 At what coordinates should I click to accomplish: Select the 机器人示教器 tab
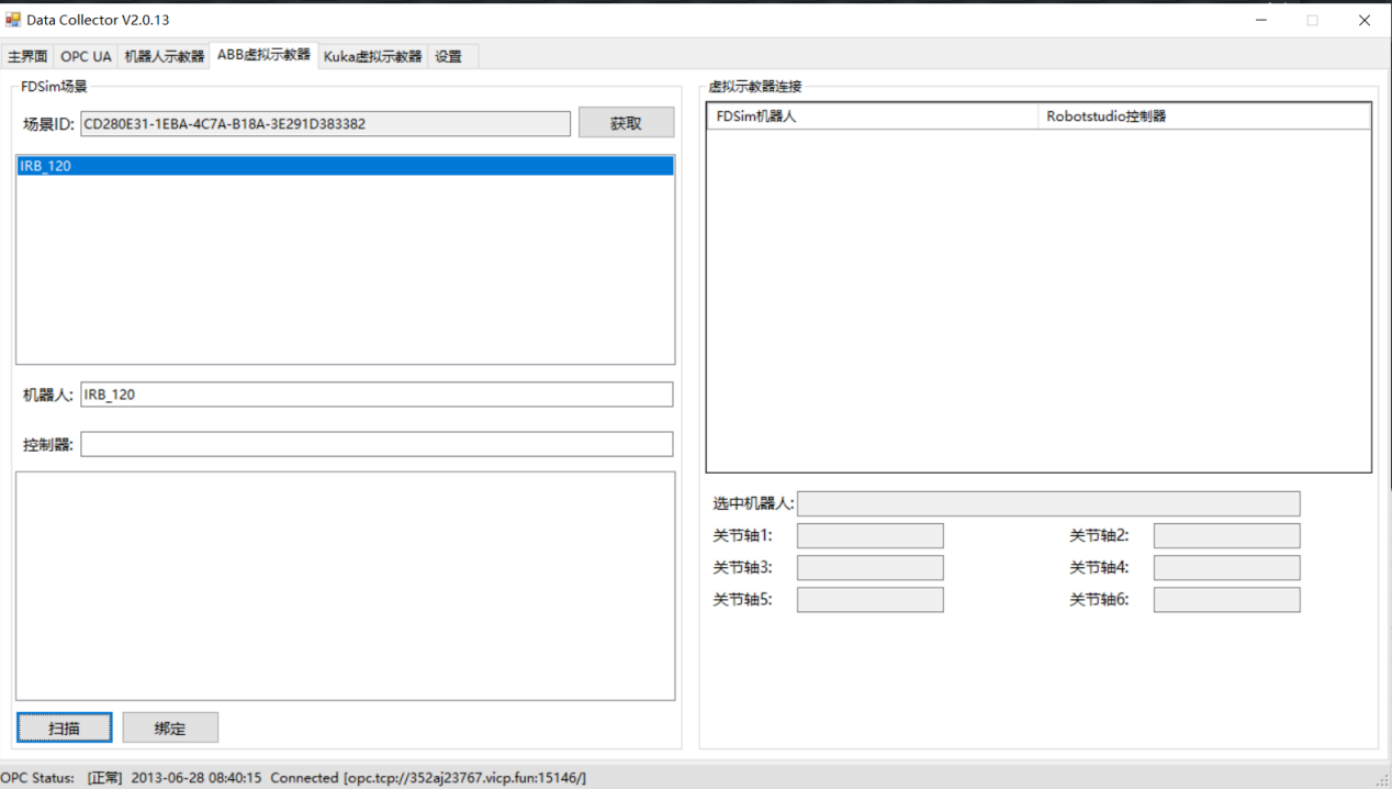[x=164, y=57]
